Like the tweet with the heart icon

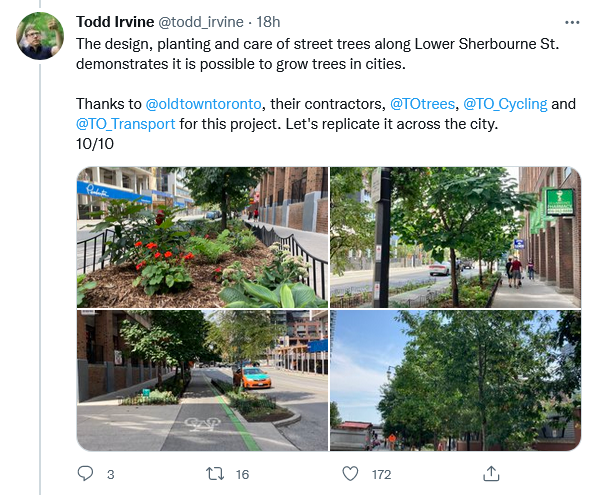click(x=350, y=474)
